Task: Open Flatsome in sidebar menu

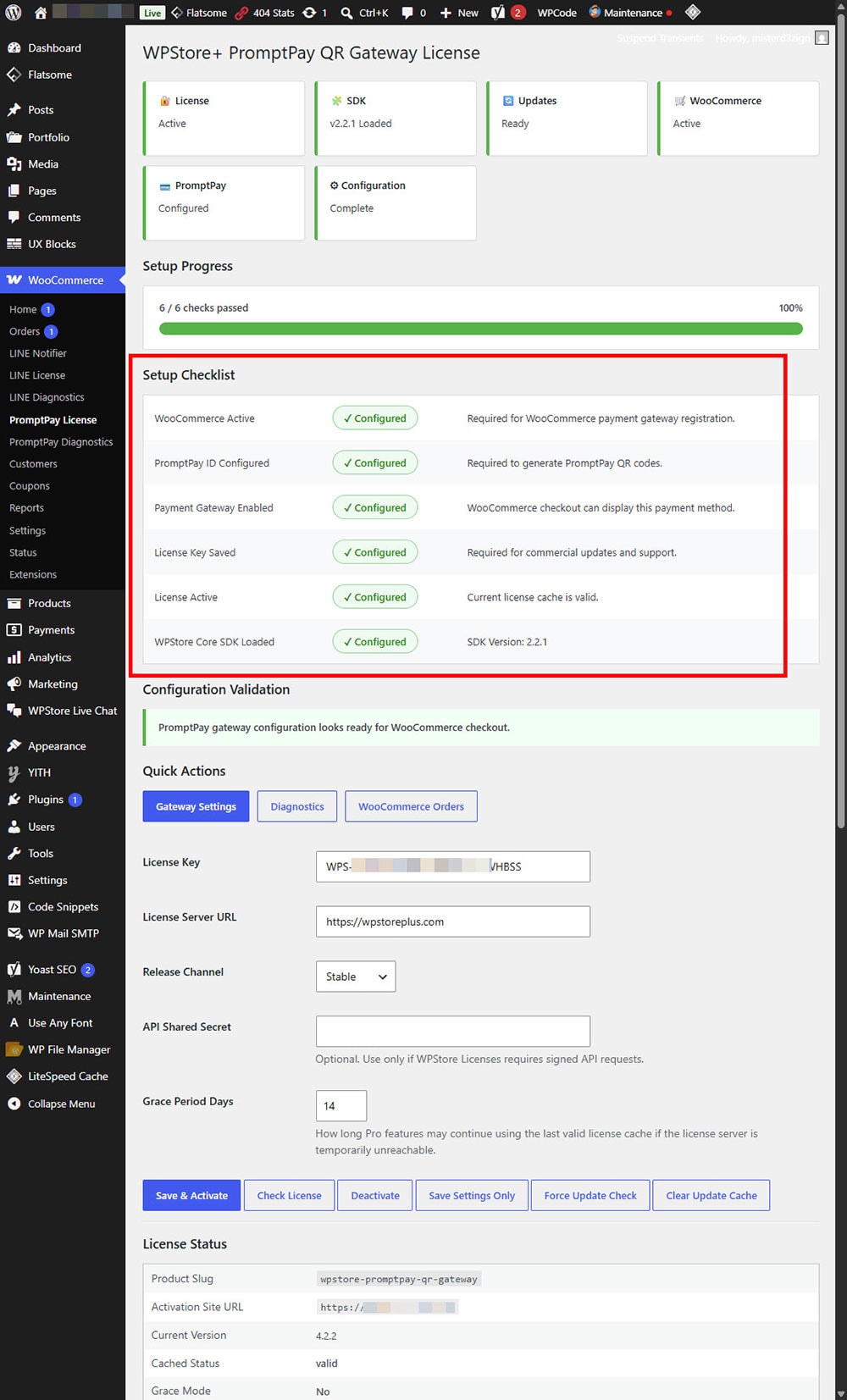Action: click(x=49, y=75)
